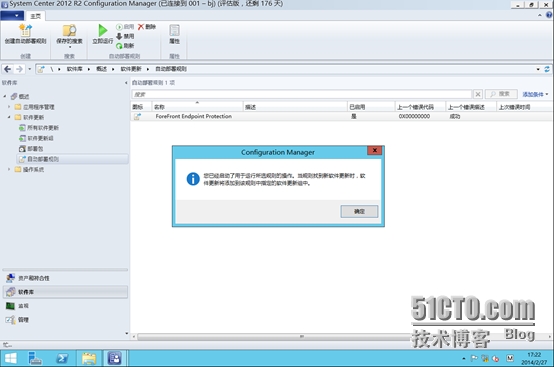Sort by the Description (描述) column header
This screenshot has width=554, height=367.
(295, 107)
